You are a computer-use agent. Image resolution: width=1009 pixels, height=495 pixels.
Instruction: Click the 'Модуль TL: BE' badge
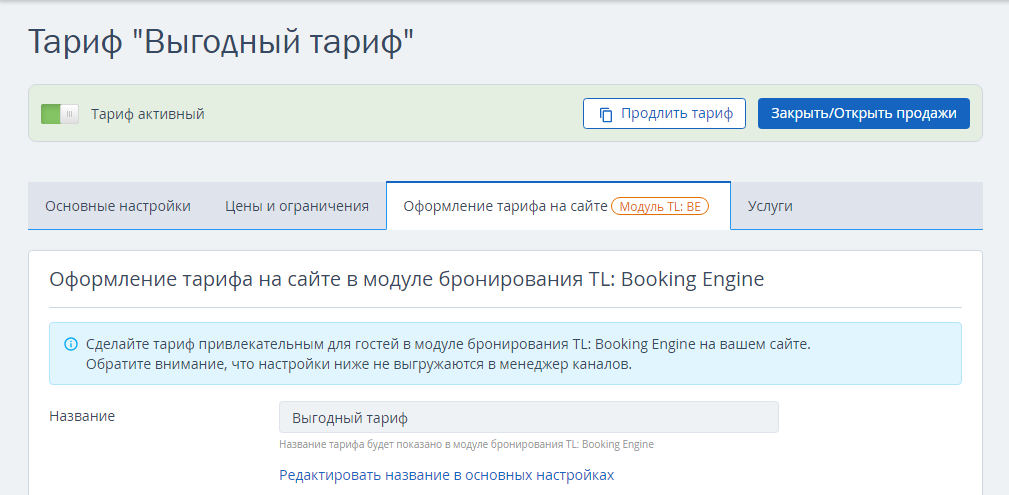click(x=660, y=206)
